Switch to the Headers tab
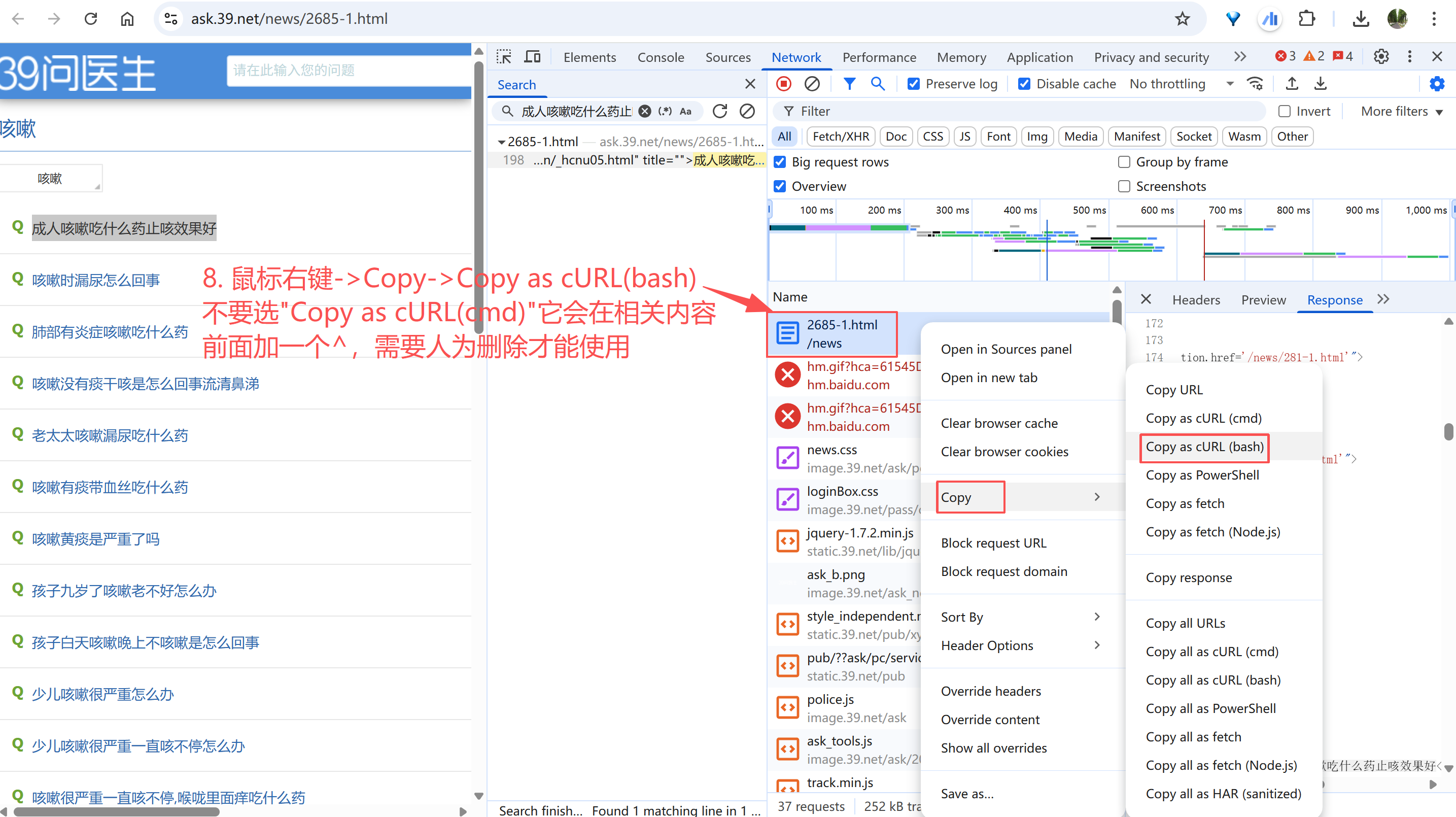1456x817 pixels. click(x=1195, y=300)
